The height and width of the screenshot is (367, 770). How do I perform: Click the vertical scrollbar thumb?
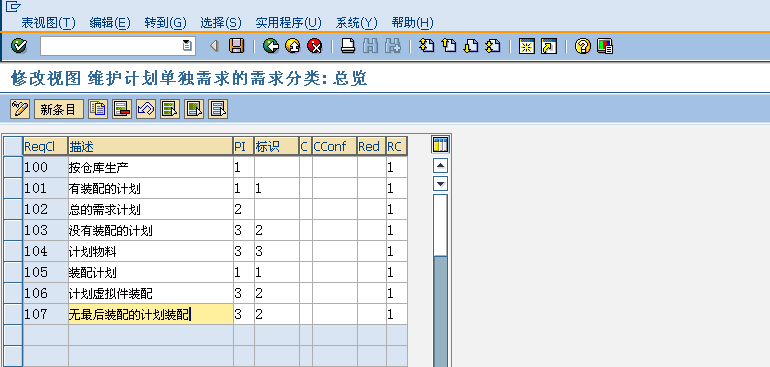[x=440, y=225]
